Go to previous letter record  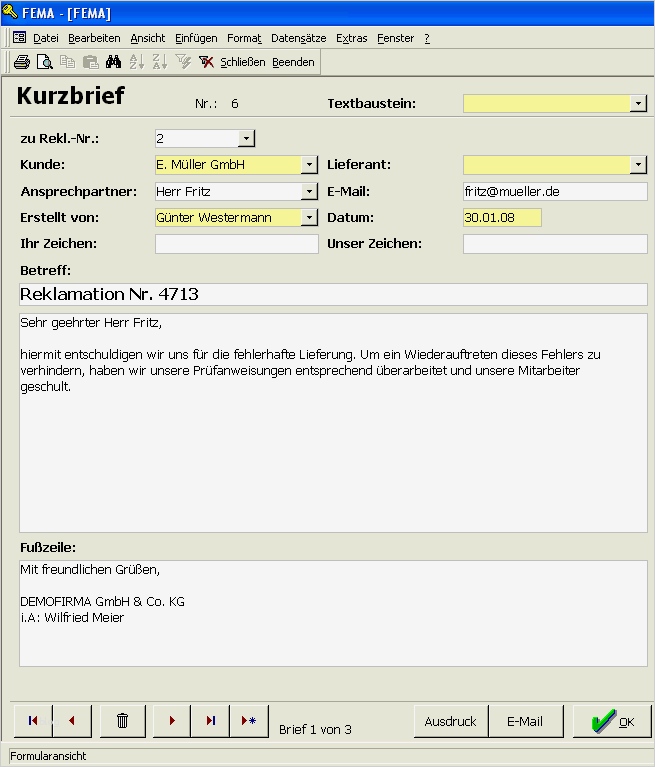coord(72,721)
